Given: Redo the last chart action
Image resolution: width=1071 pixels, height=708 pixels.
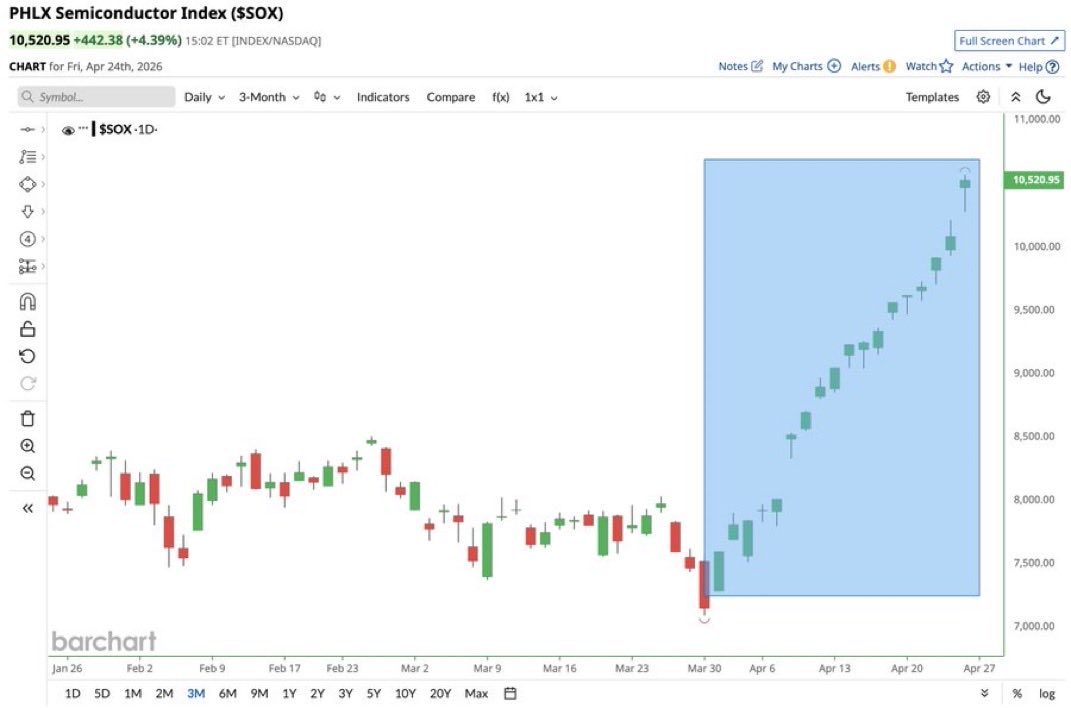Looking at the screenshot, I should click(x=27, y=383).
